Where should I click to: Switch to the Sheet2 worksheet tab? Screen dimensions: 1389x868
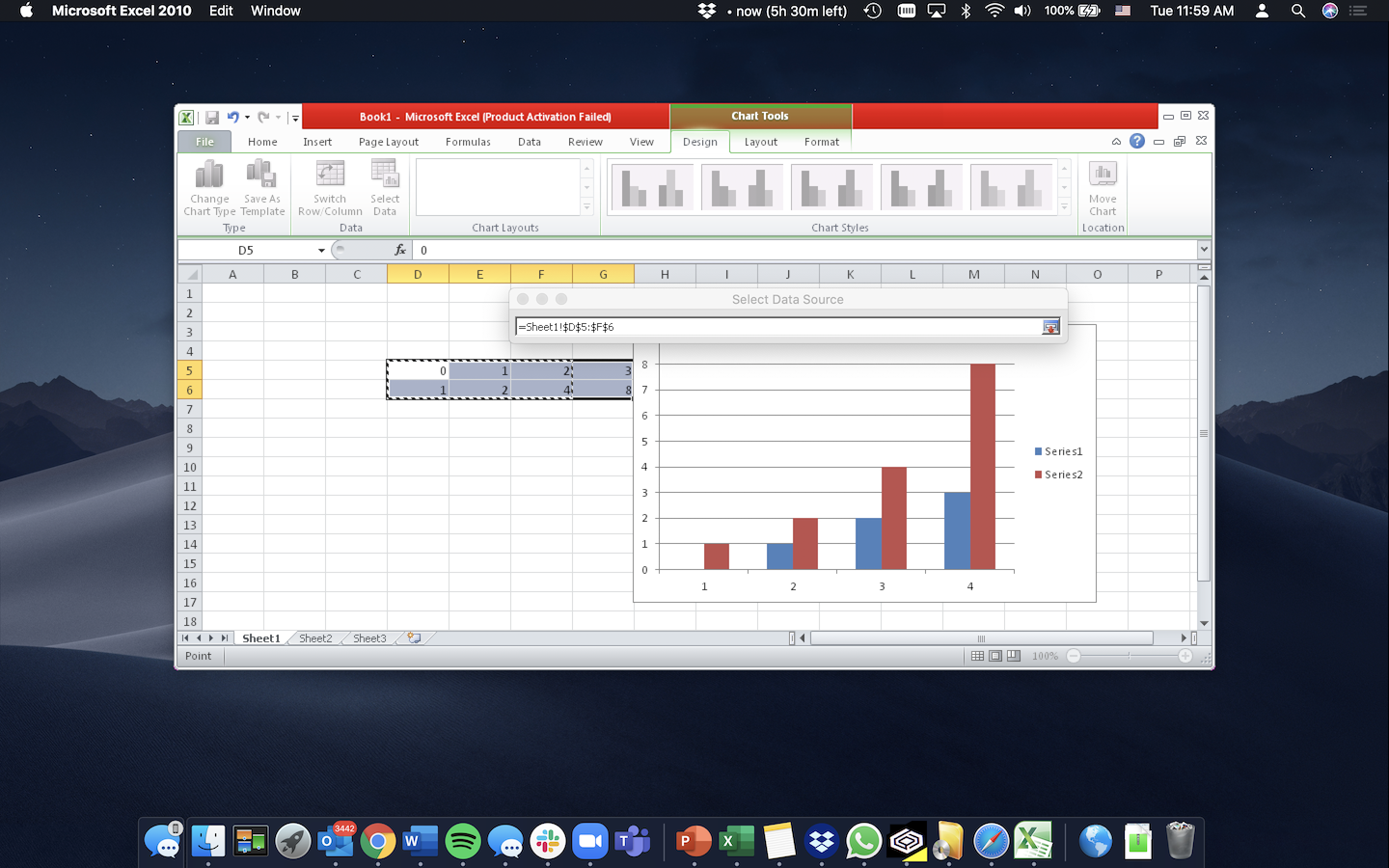tap(314, 637)
